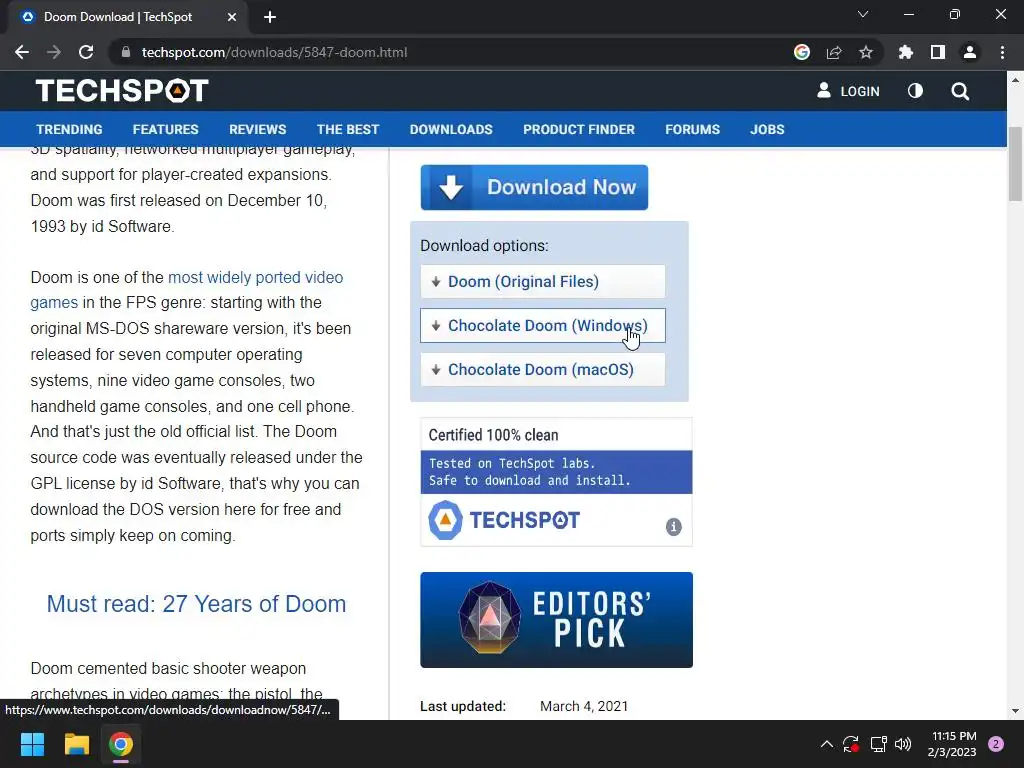Viewport: 1024px width, 768px height.
Task: Click the Download Now button
Action: 534,187
